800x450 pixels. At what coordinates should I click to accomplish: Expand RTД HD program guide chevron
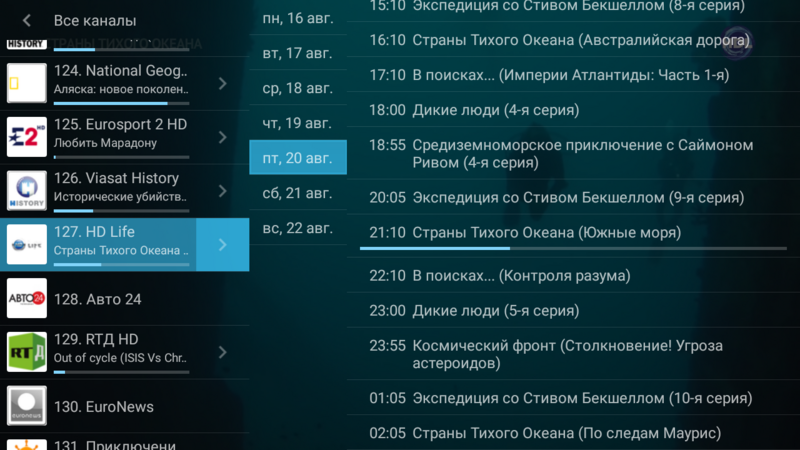[222, 352]
